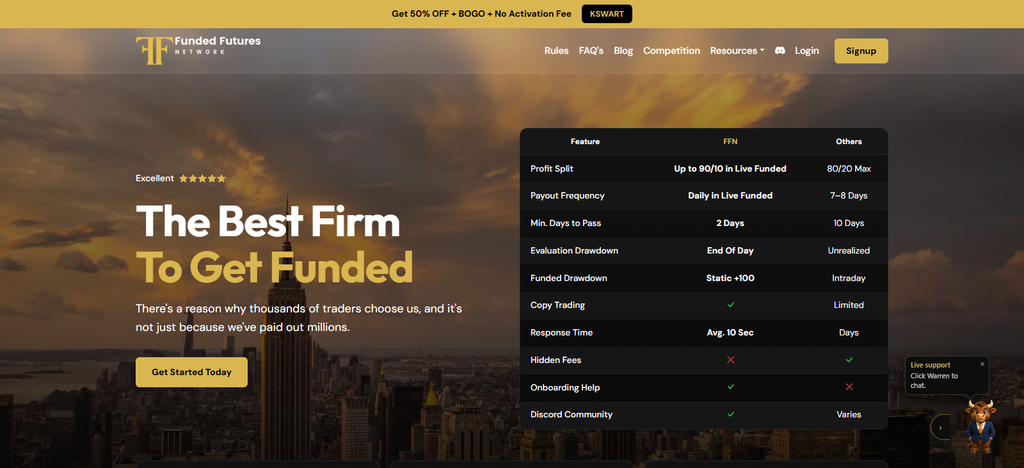Image resolution: width=1024 pixels, height=468 pixels.
Task: Click the '2 Days' cell
Action: 730,223
